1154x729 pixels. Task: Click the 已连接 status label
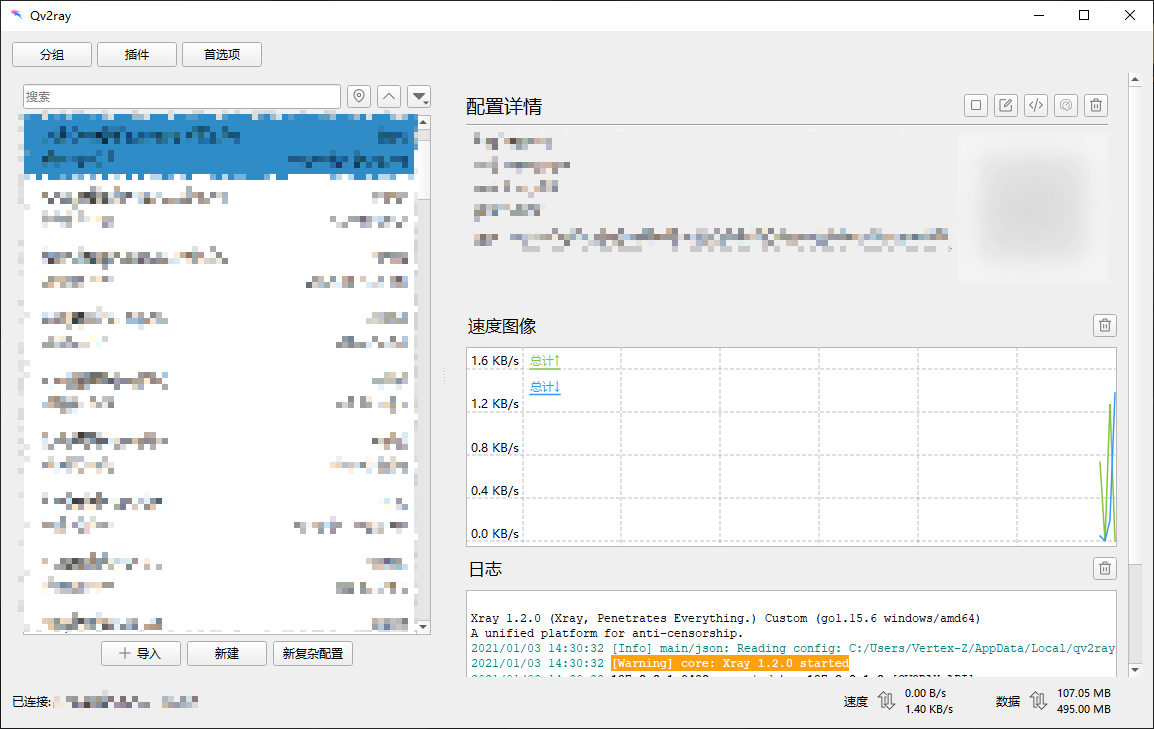(x=32, y=702)
